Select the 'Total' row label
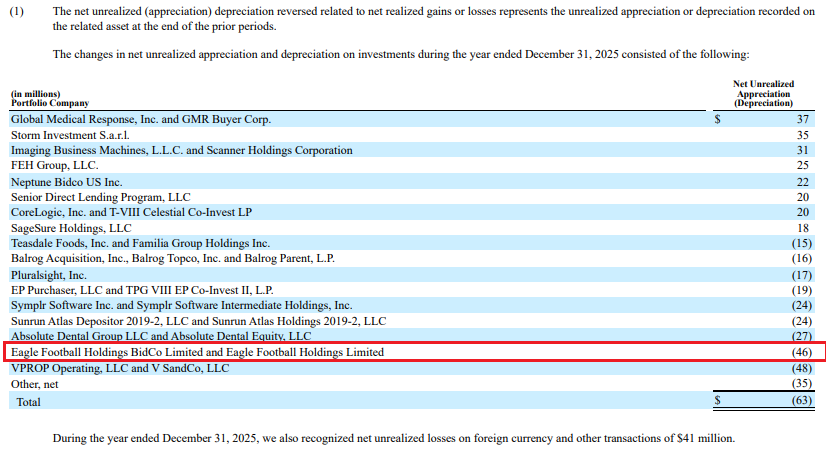 point(28,402)
